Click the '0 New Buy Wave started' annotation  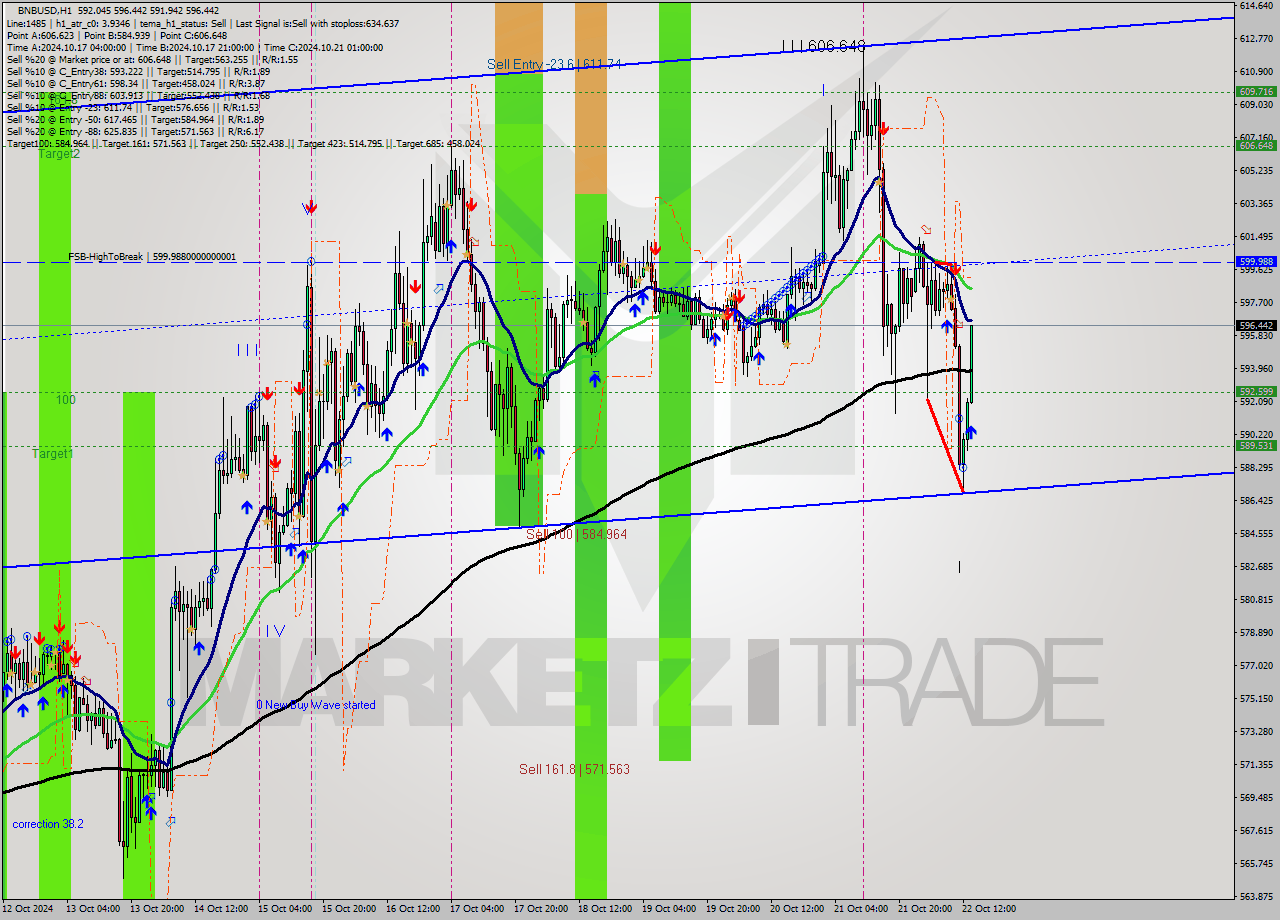click(316, 705)
